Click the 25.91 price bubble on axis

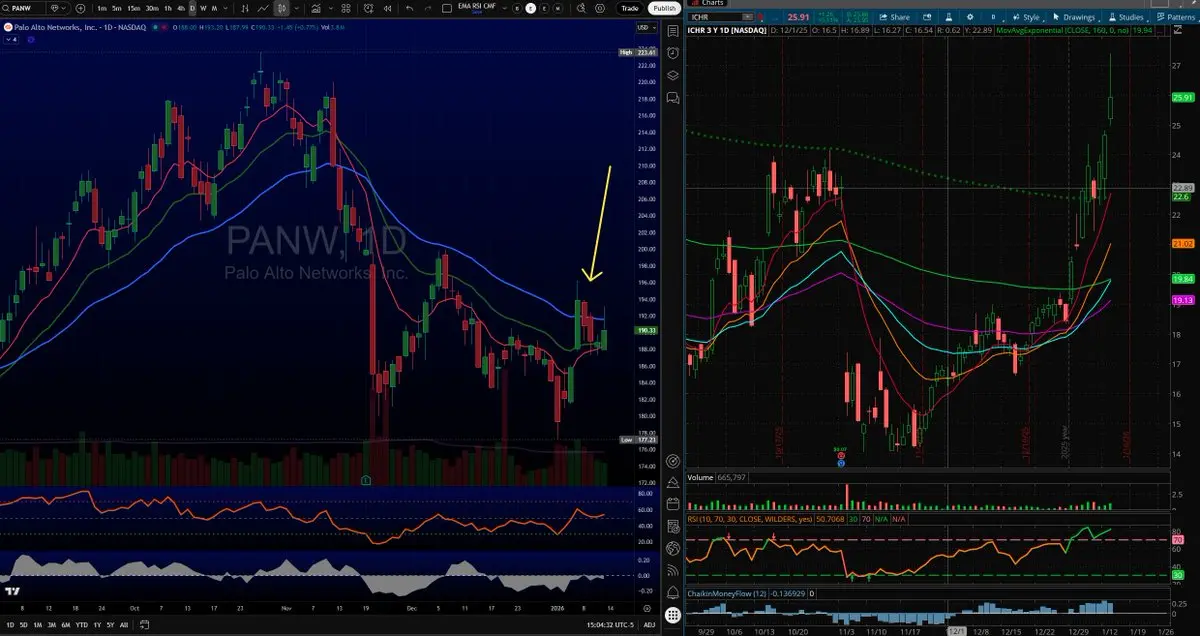coord(1182,97)
